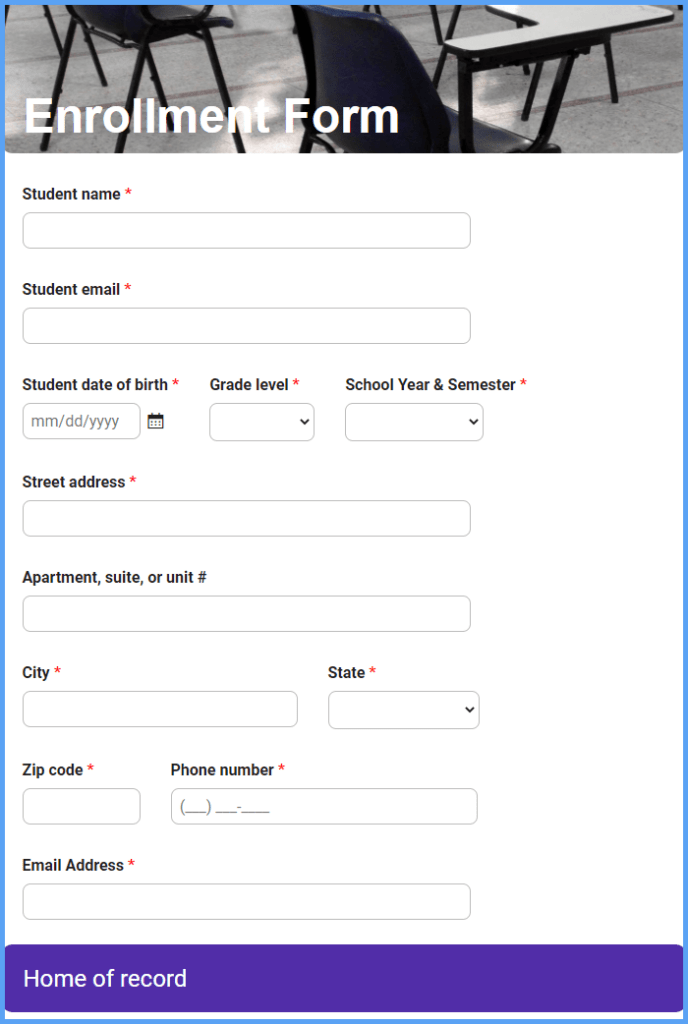Click the Home of record section header
Image resolution: width=688 pixels, height=1024 pixels.
coord(105,979)
